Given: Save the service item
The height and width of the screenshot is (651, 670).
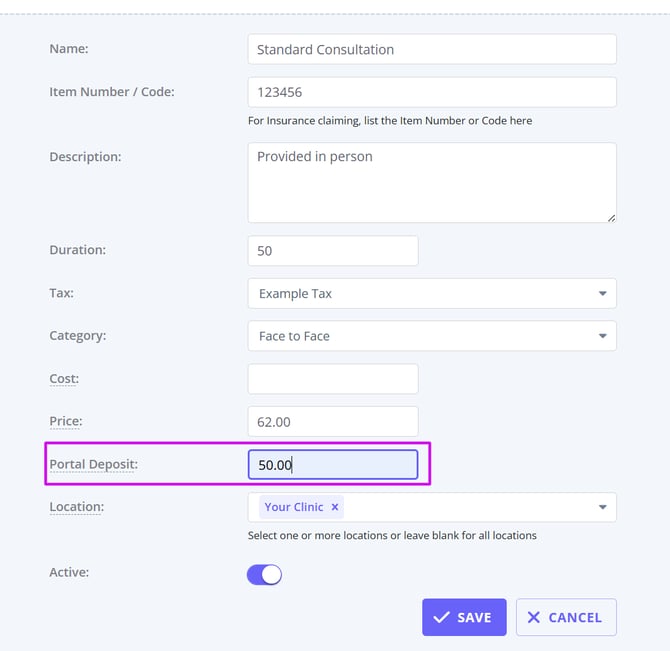Looking at the screenshot, I should (x=464, y=617).
